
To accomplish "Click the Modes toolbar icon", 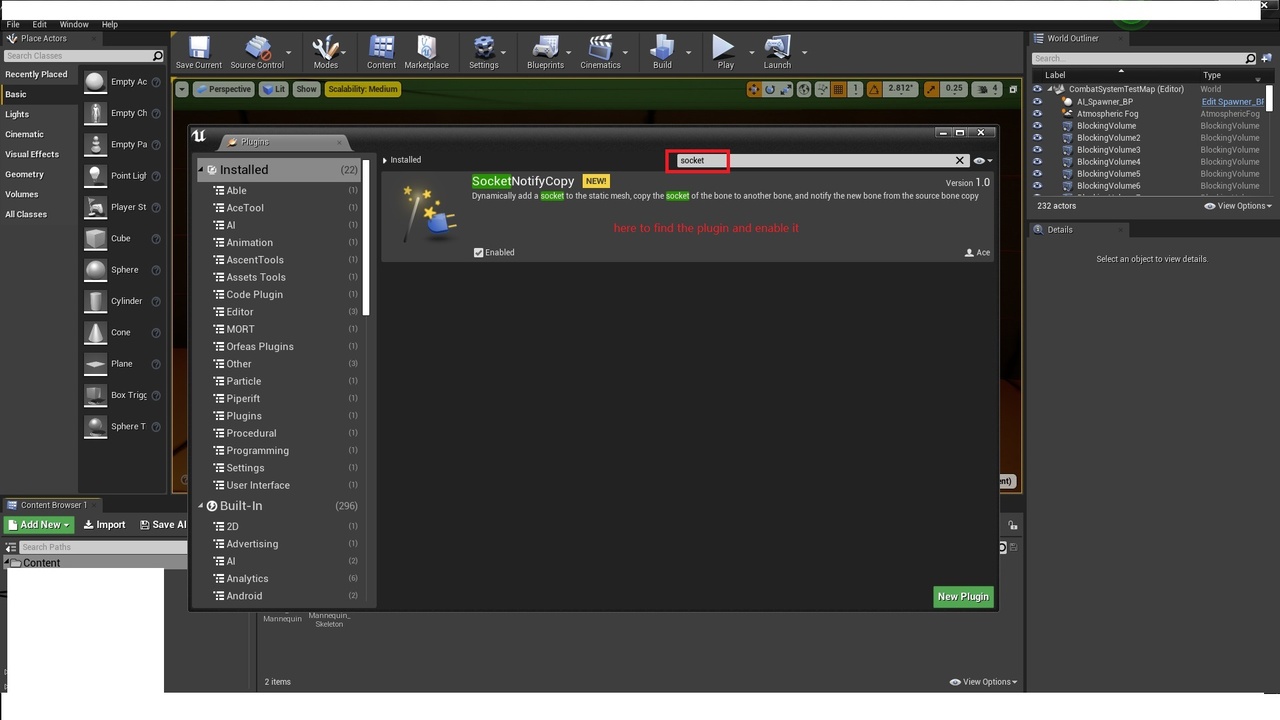I will pos(325,48).
